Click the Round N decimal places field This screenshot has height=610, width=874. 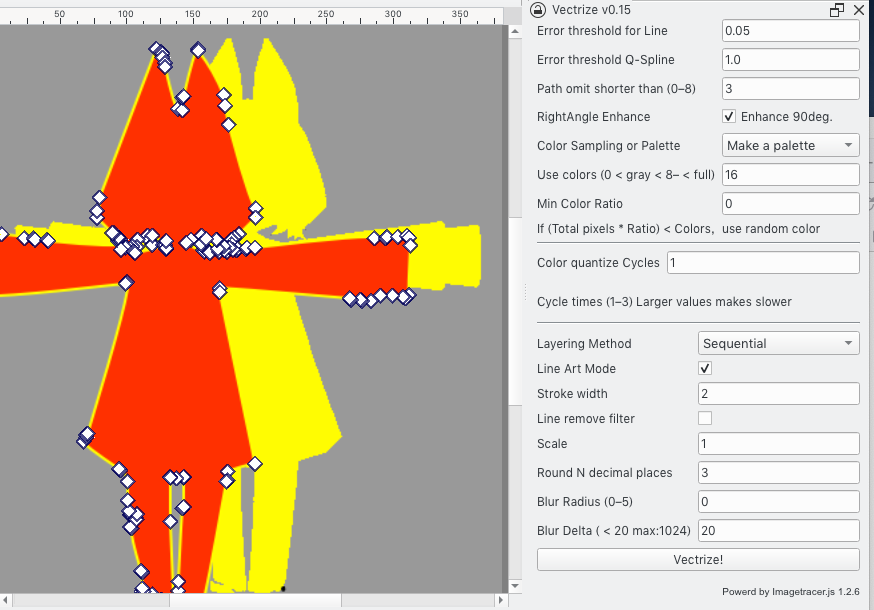tap(778, 473)
